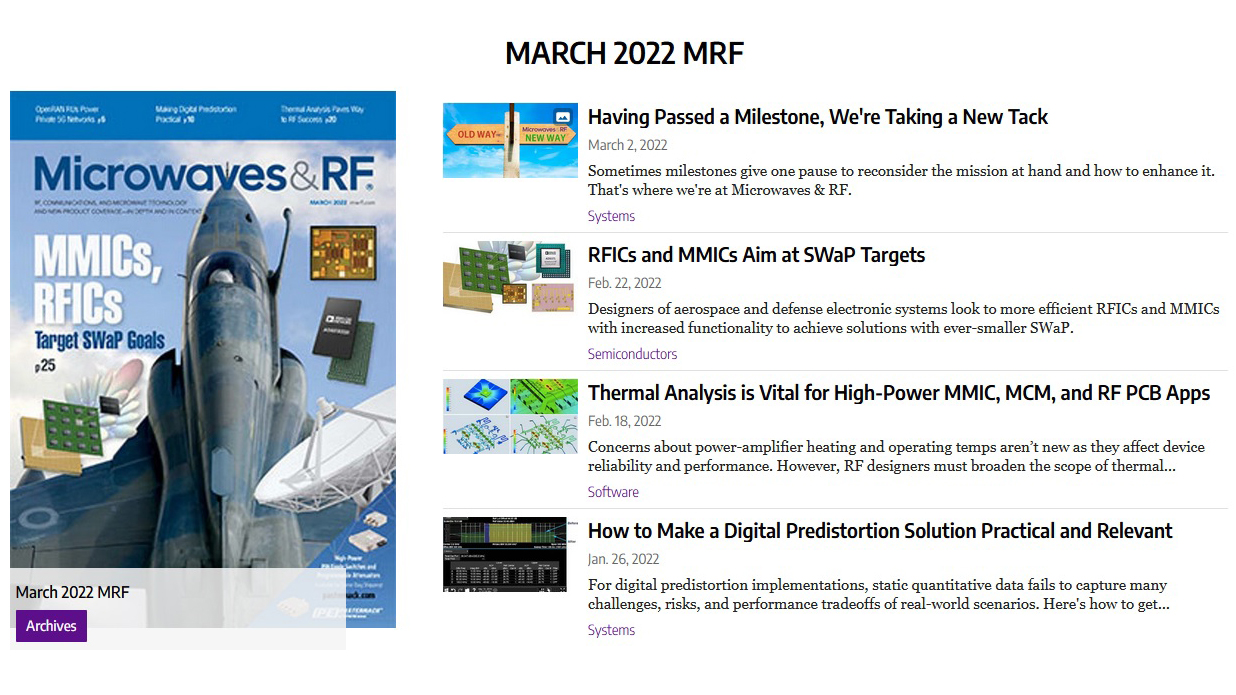Select the Systems tag under the predistortion article
The image size is (1236, 695).
pos(611,630)
